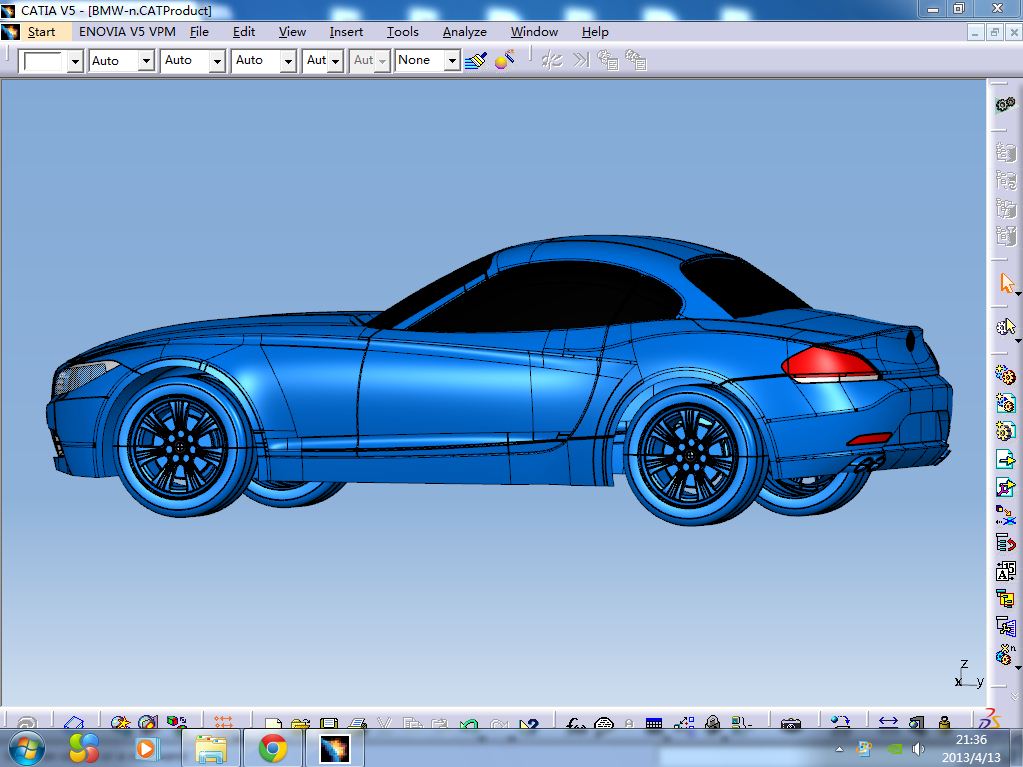Image resolution: width=1023 pixels, height=767 pixels.
Task: Click the volume speaker icon
Action: pos(918,749)
